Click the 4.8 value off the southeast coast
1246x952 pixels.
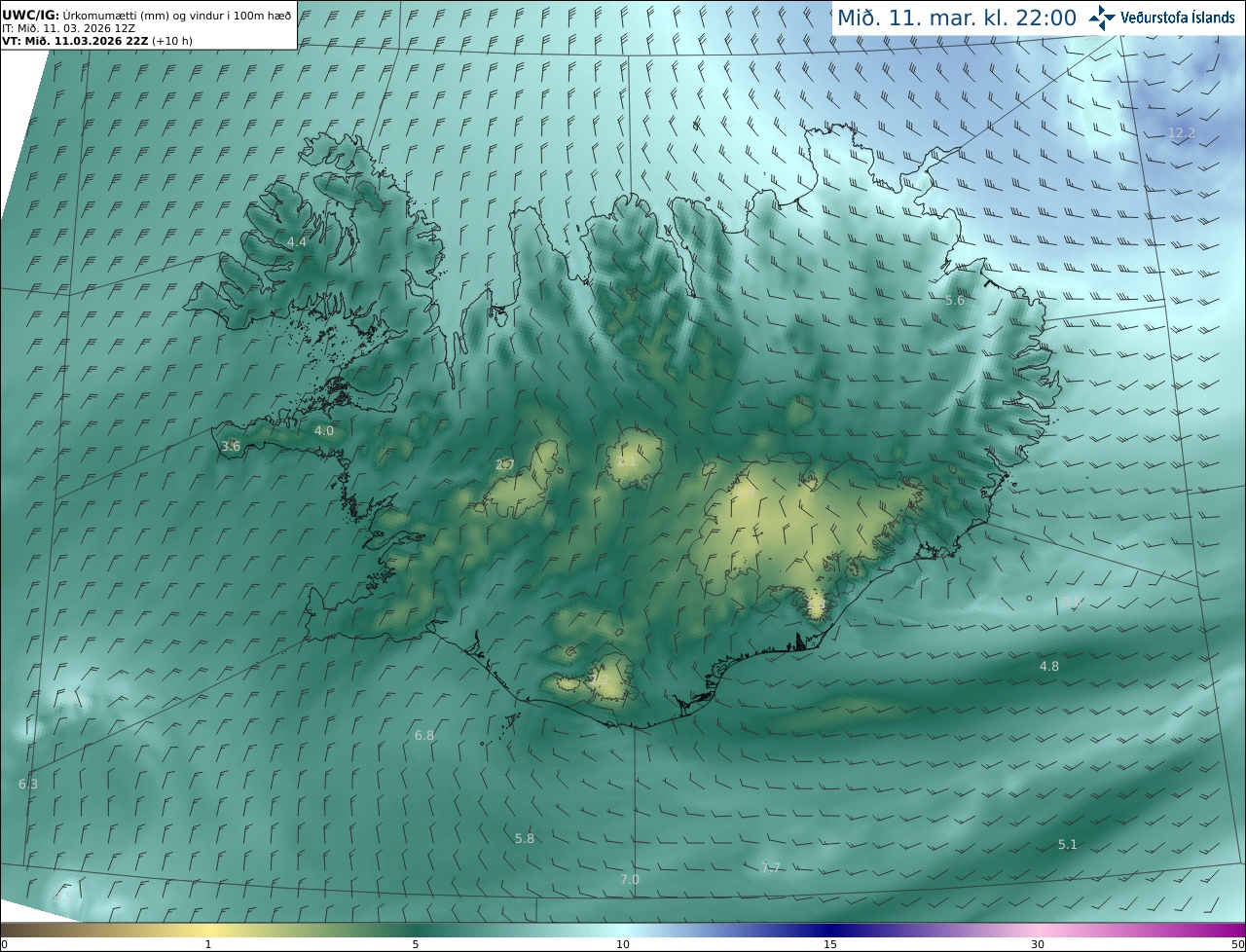point(1049,667)
